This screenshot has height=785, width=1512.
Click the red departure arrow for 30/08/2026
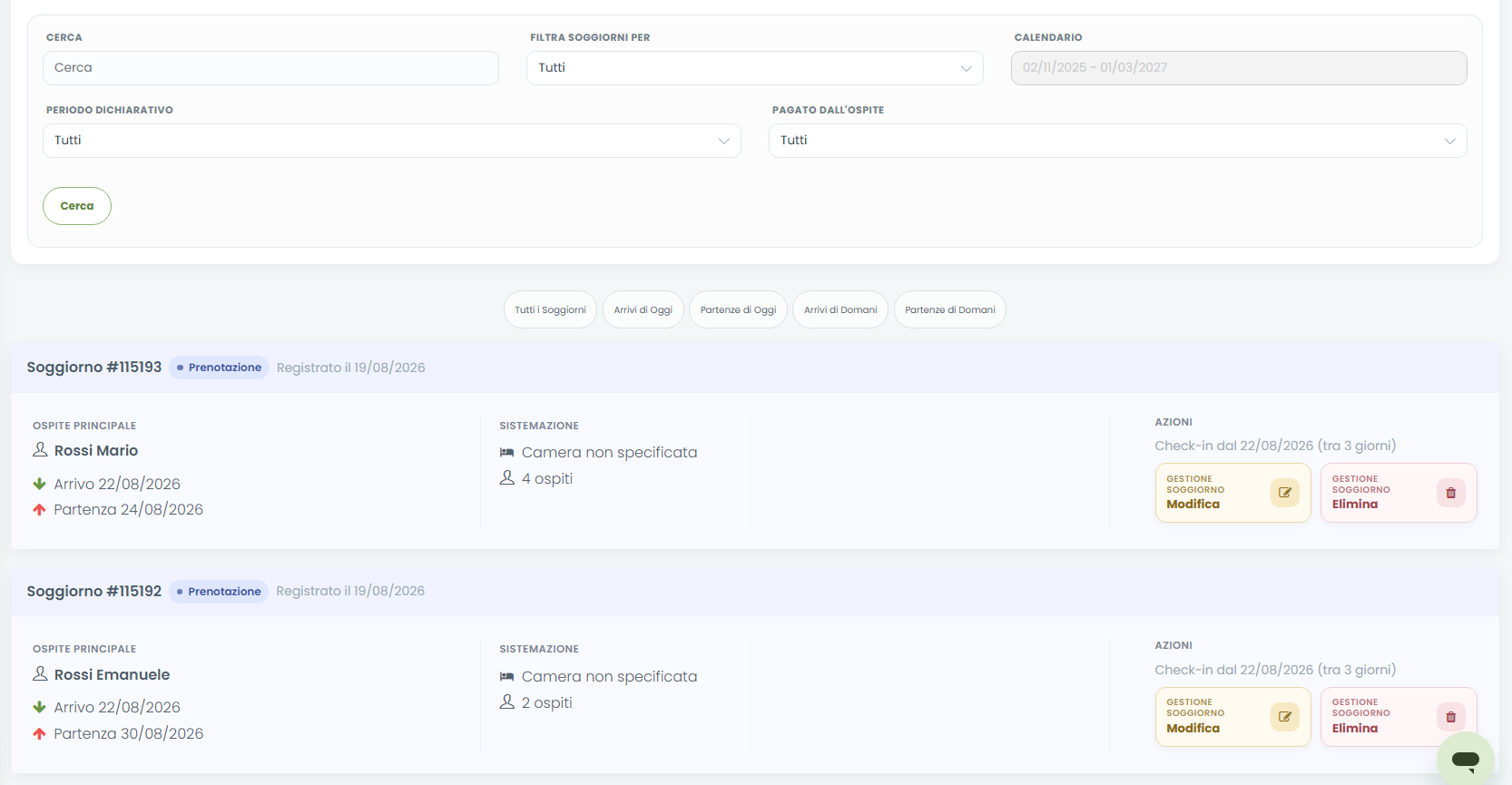pos(39,733)
